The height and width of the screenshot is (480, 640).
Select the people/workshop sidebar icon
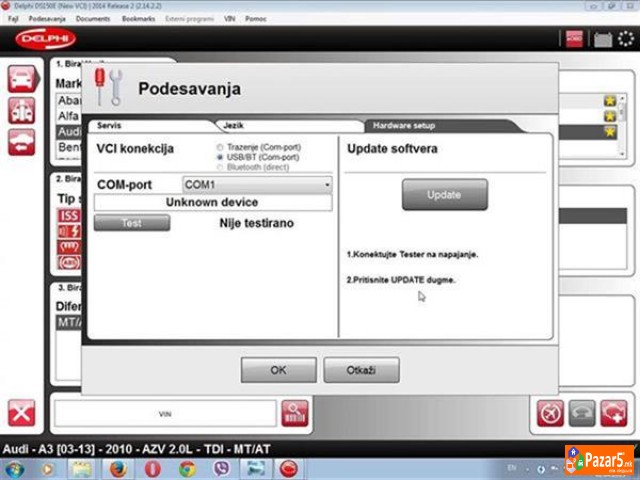22,111
